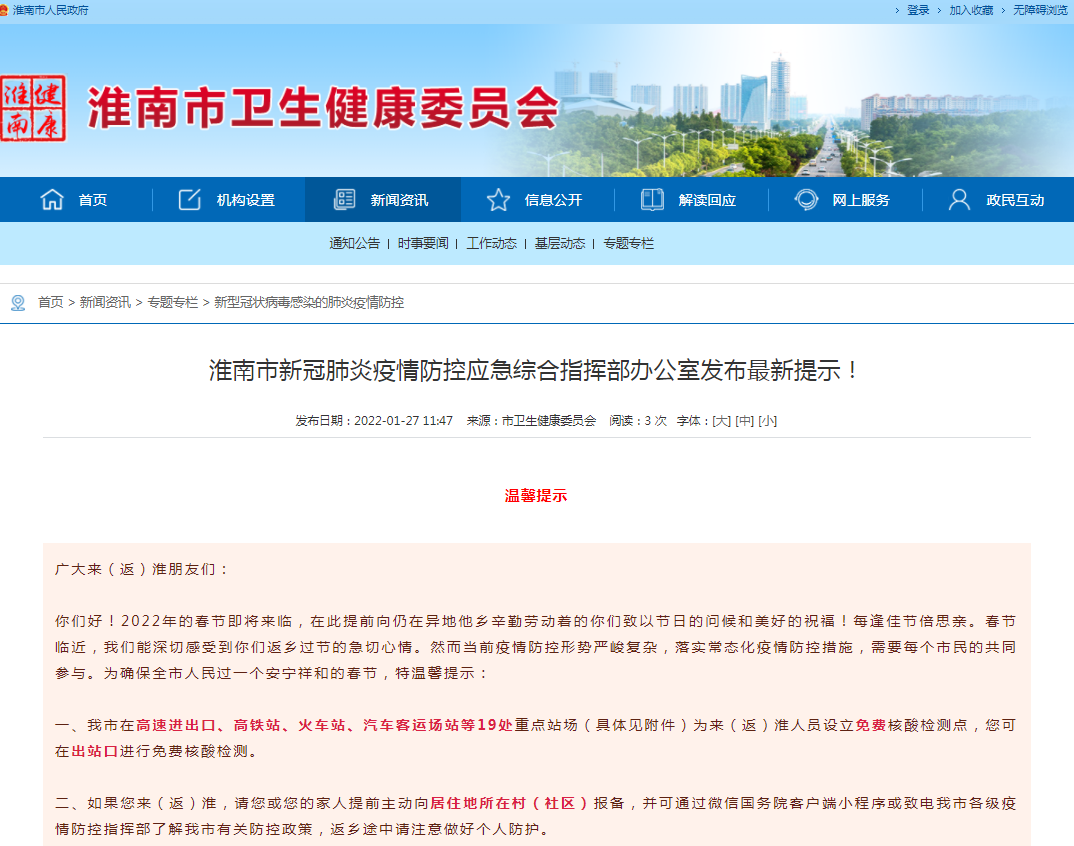The height and width of the screenshot is (846, 1074).
Task: Click the location pin beside the breadcrumb
Action: (x=15, y=303)
